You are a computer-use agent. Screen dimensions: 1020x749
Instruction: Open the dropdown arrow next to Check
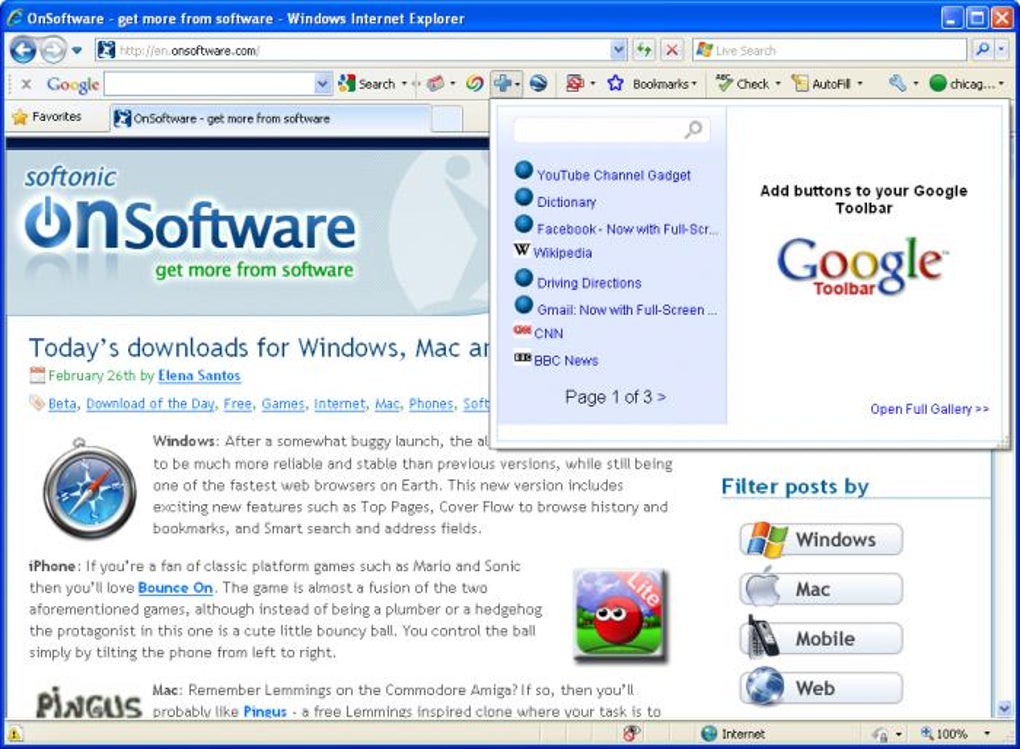[x=778, y=84]
